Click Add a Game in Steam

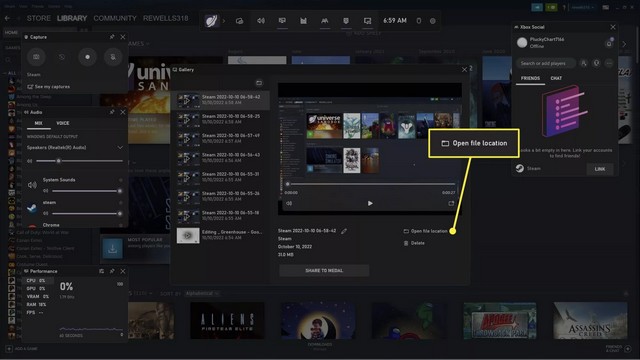pos(22,349)
